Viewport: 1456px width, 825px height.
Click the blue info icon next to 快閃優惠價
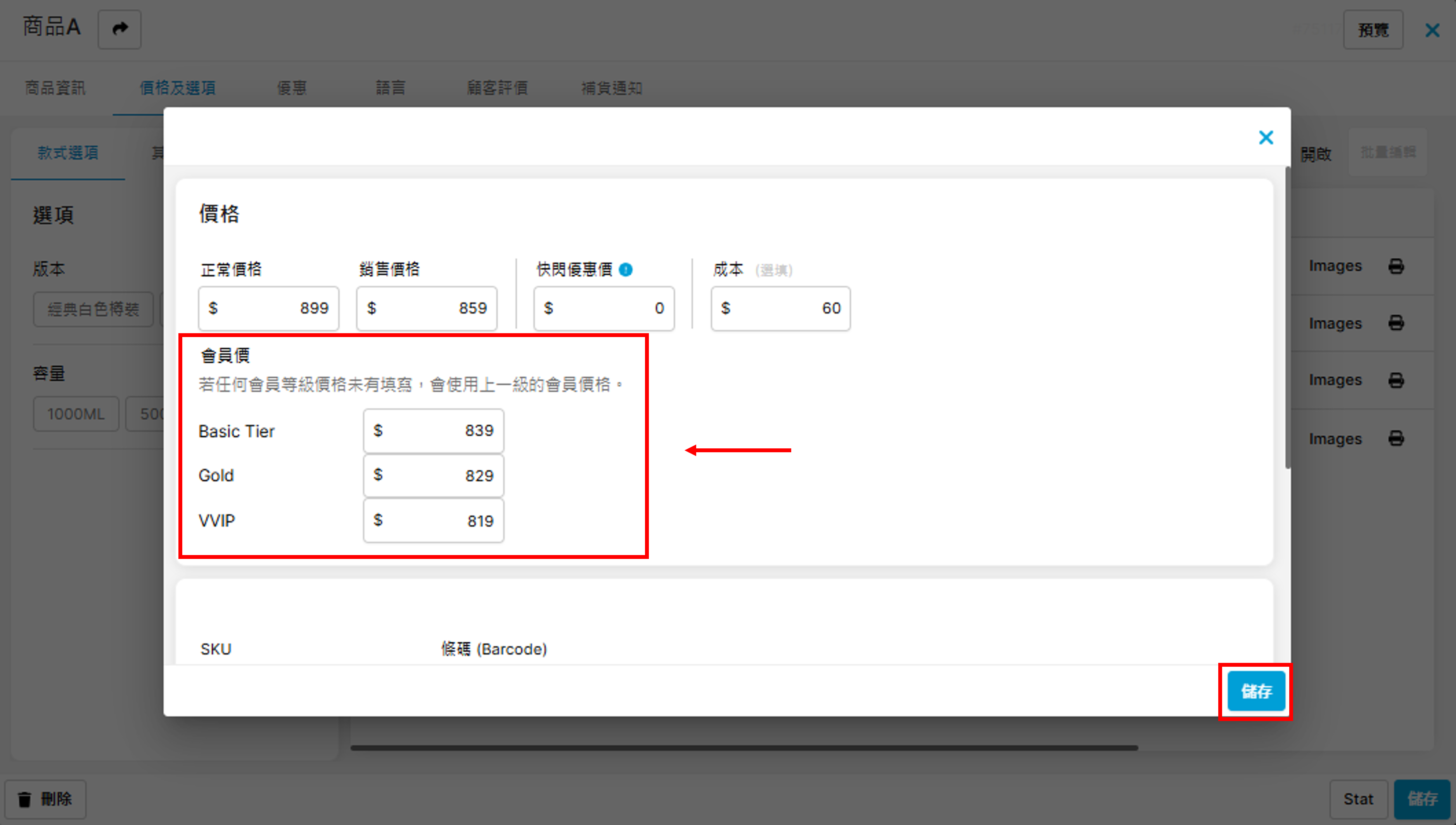tap(626, 270)
